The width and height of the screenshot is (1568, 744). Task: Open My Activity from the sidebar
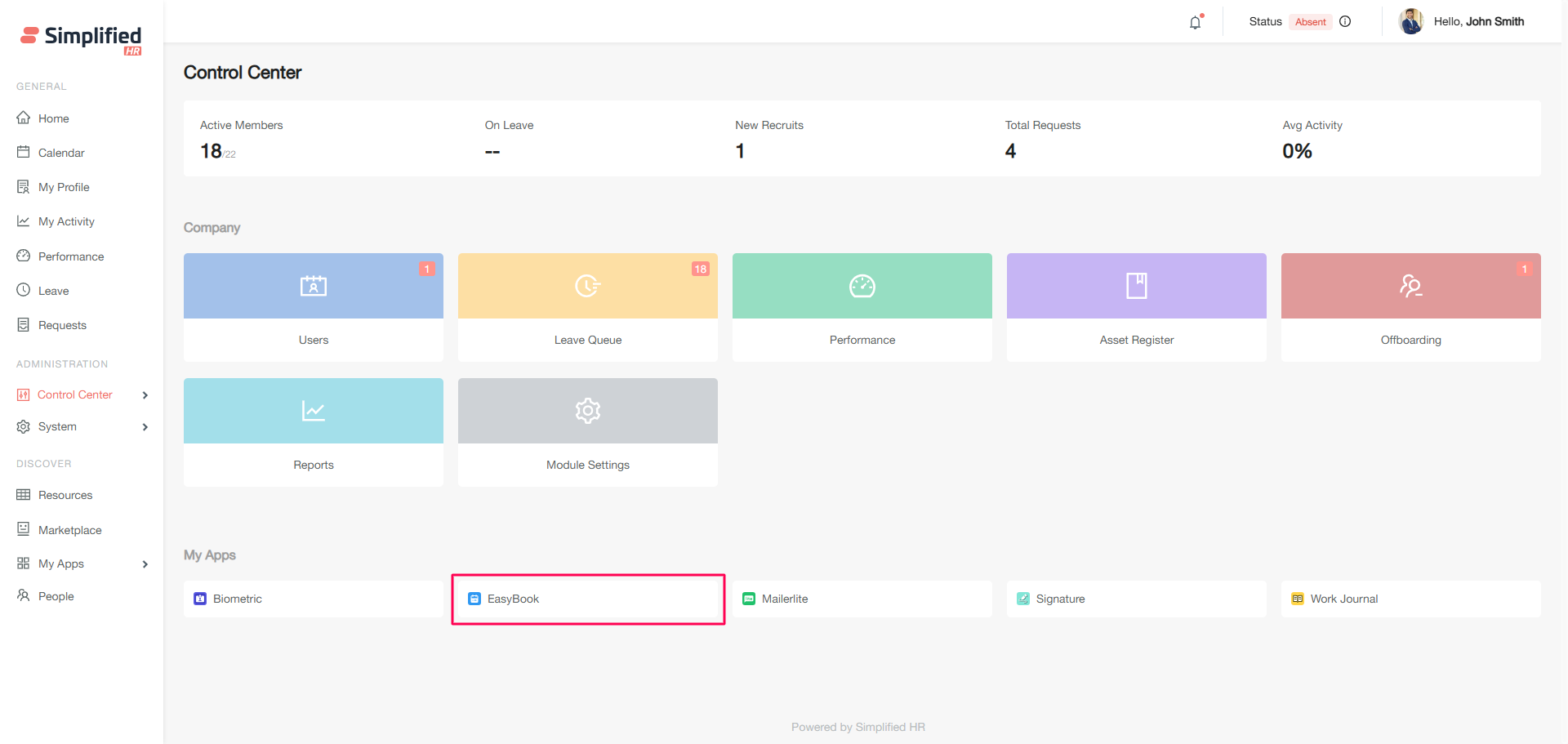pos(66,221)
